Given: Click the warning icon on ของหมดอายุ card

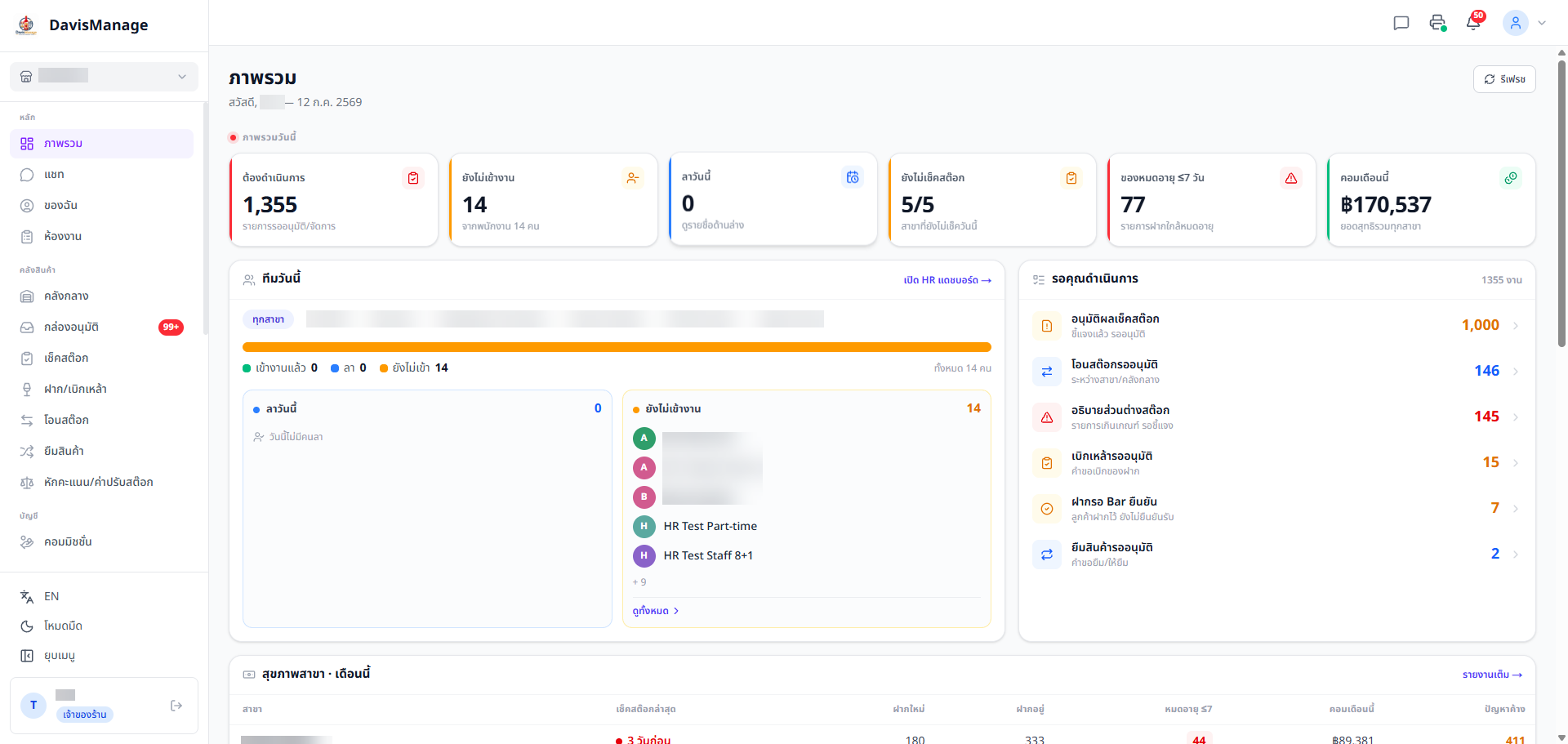Looking at the screenshot, I should (1291, 178).
